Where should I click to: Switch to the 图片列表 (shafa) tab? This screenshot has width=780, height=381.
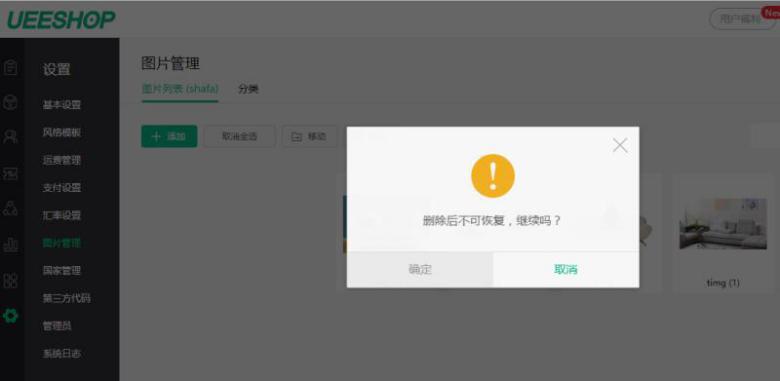click(x=180, y=89)
